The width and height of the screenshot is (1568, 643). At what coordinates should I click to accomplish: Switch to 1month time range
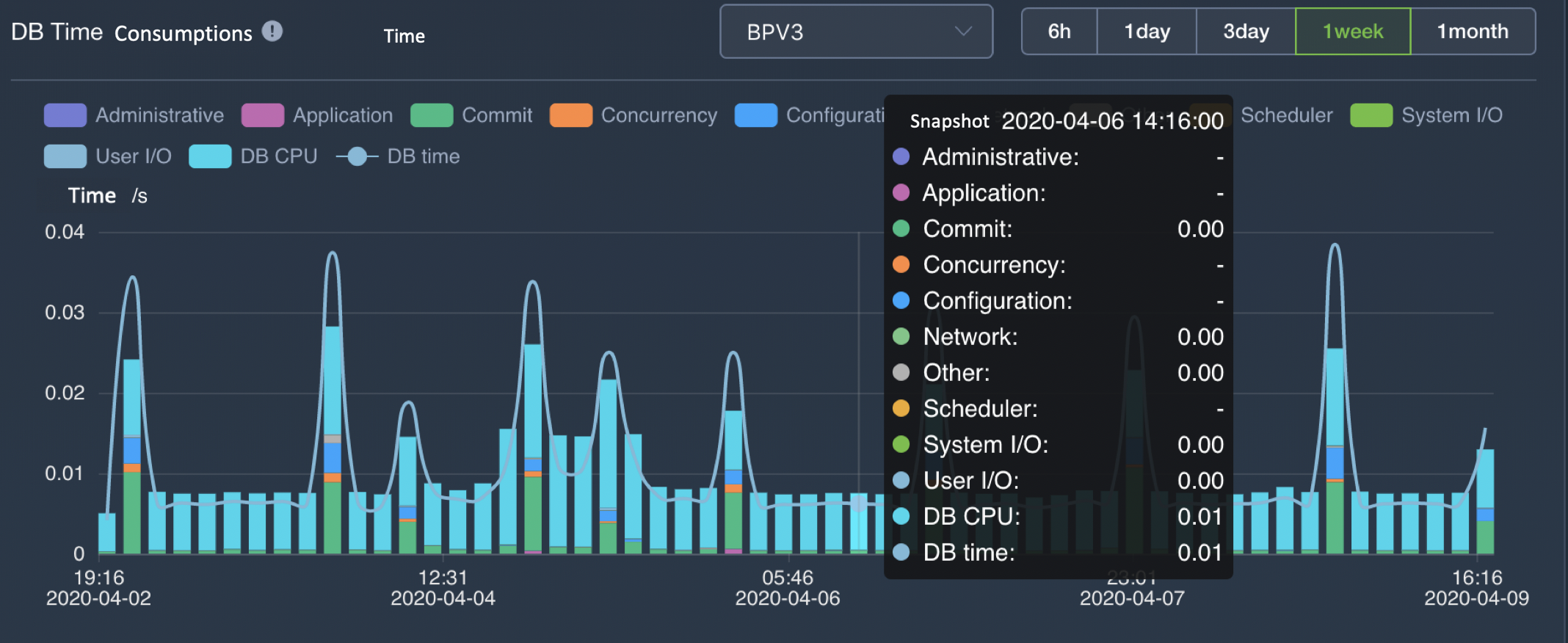point(1472,32)
